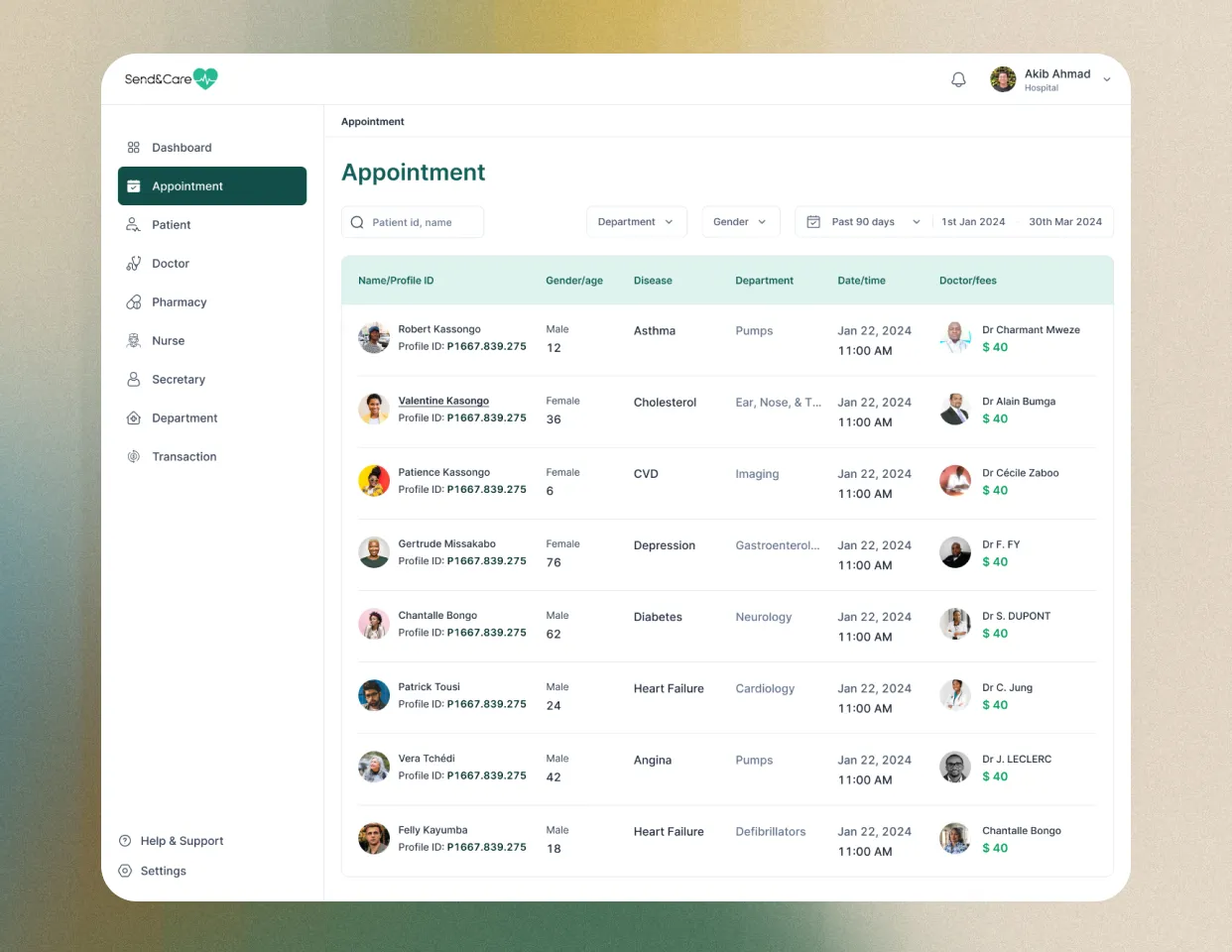Open the Nurse section
1232x952 pixels.
coord(212,341)
